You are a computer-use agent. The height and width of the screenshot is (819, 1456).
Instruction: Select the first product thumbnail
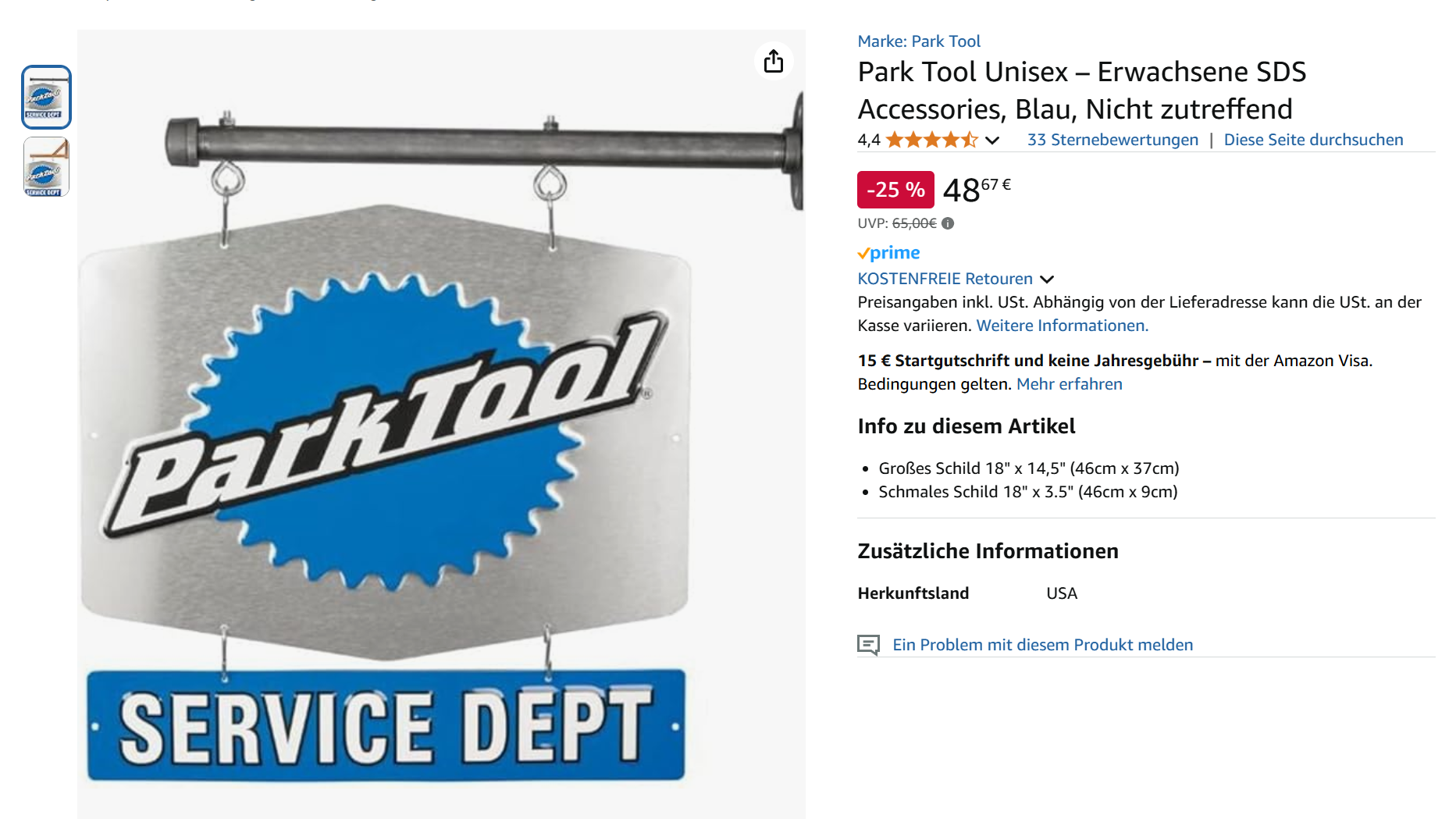(46, 98)
